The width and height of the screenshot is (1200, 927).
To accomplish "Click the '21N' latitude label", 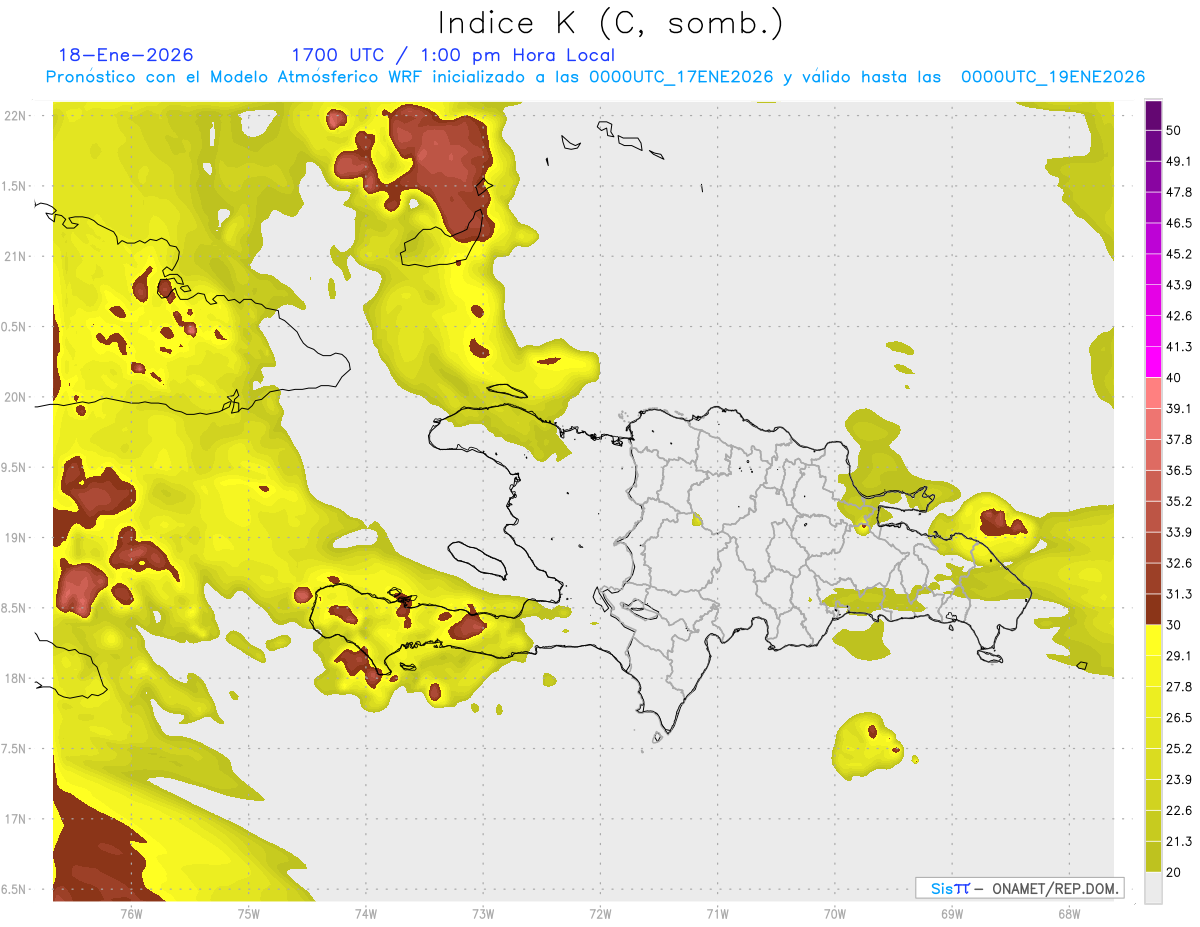I will click(x=17, y=256).
